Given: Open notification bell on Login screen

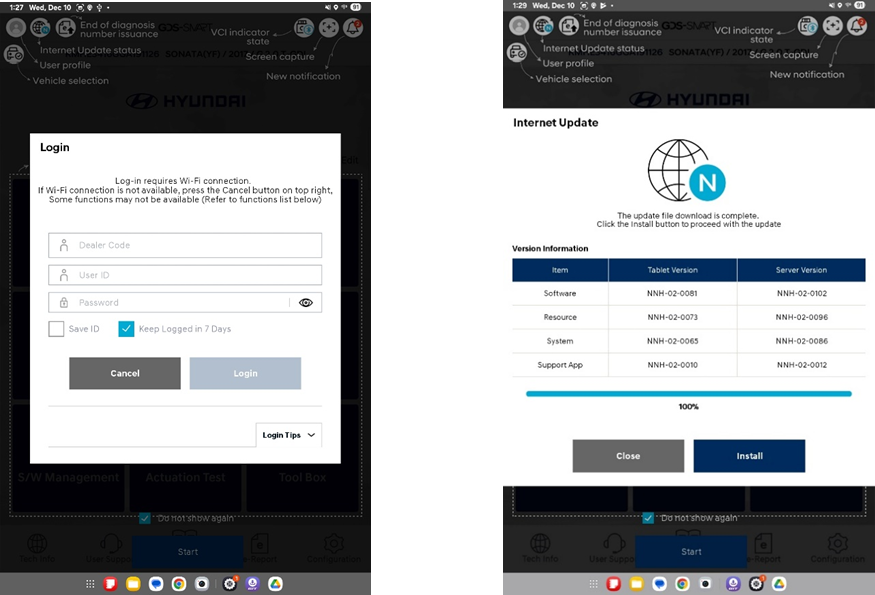Looking at the screenshot, I should click(353, 27).
